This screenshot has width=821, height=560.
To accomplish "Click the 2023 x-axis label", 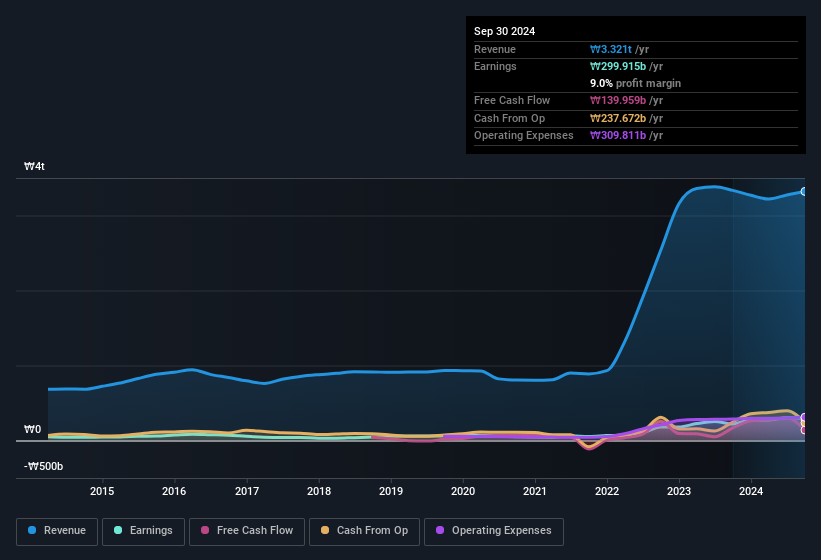I will pyautogui.click(x=679, y=491).
